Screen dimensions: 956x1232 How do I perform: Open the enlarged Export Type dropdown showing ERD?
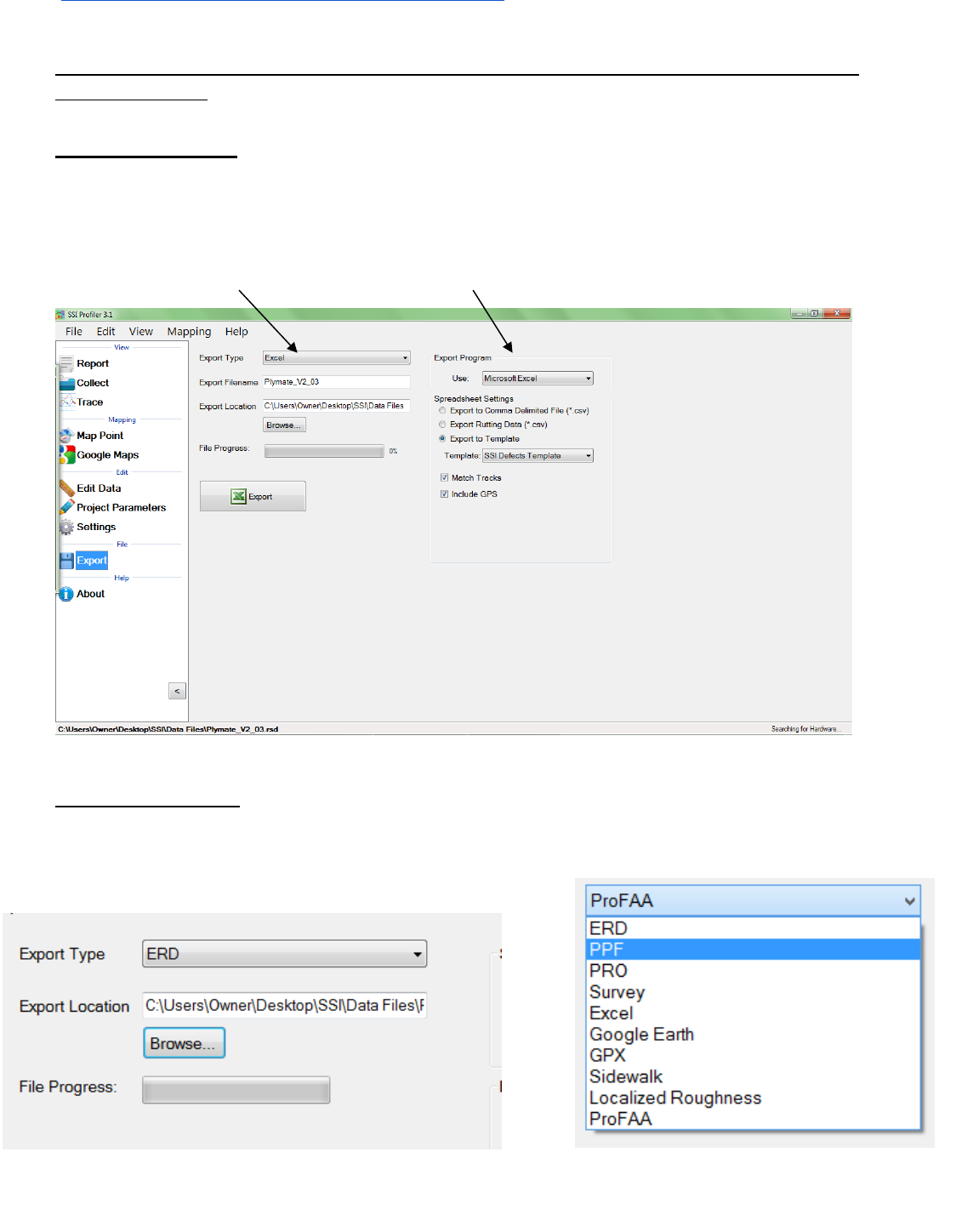pos(284,954)
